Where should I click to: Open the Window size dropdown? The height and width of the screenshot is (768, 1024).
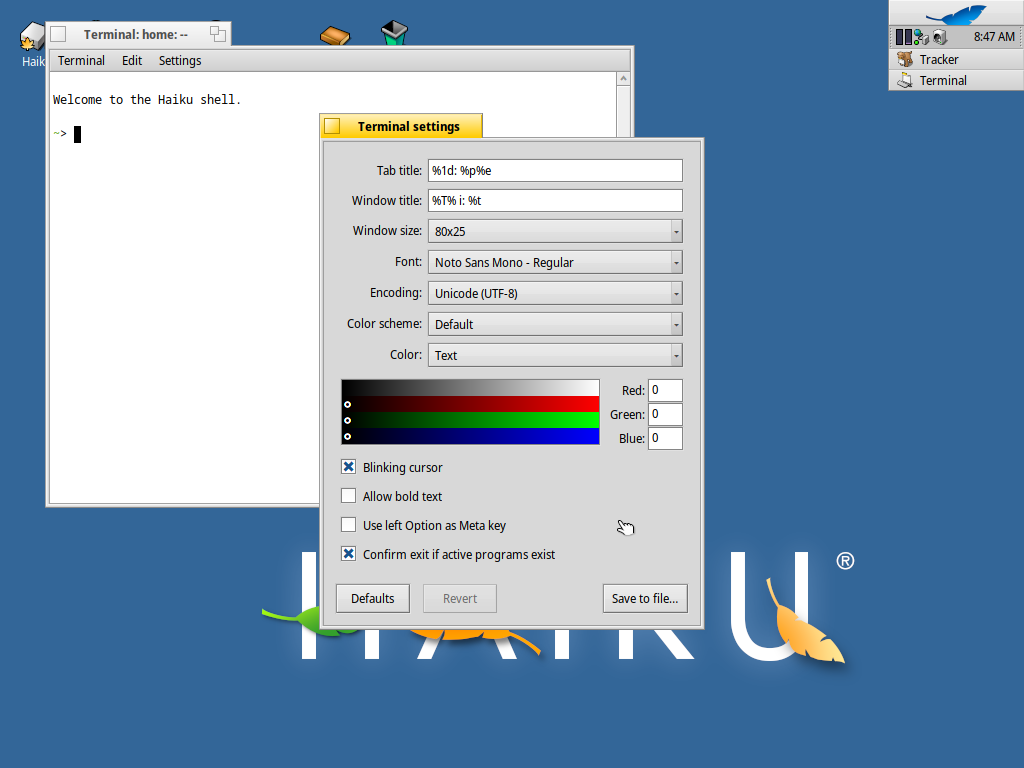tap(555, 231)
